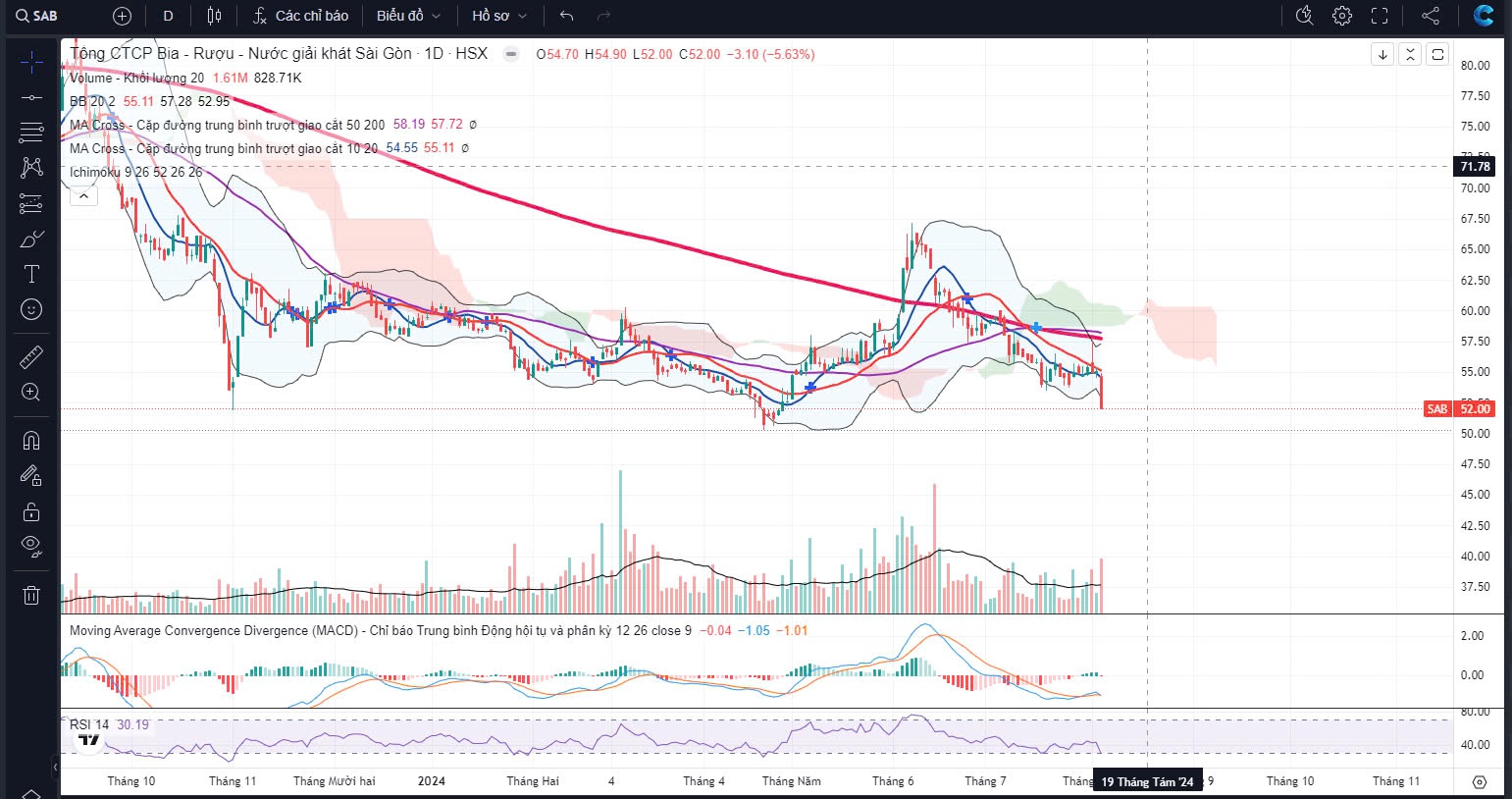
Task: Open the Các chỉ báo indicators menu
Action: pyautogui.click(x=300, y=16)
